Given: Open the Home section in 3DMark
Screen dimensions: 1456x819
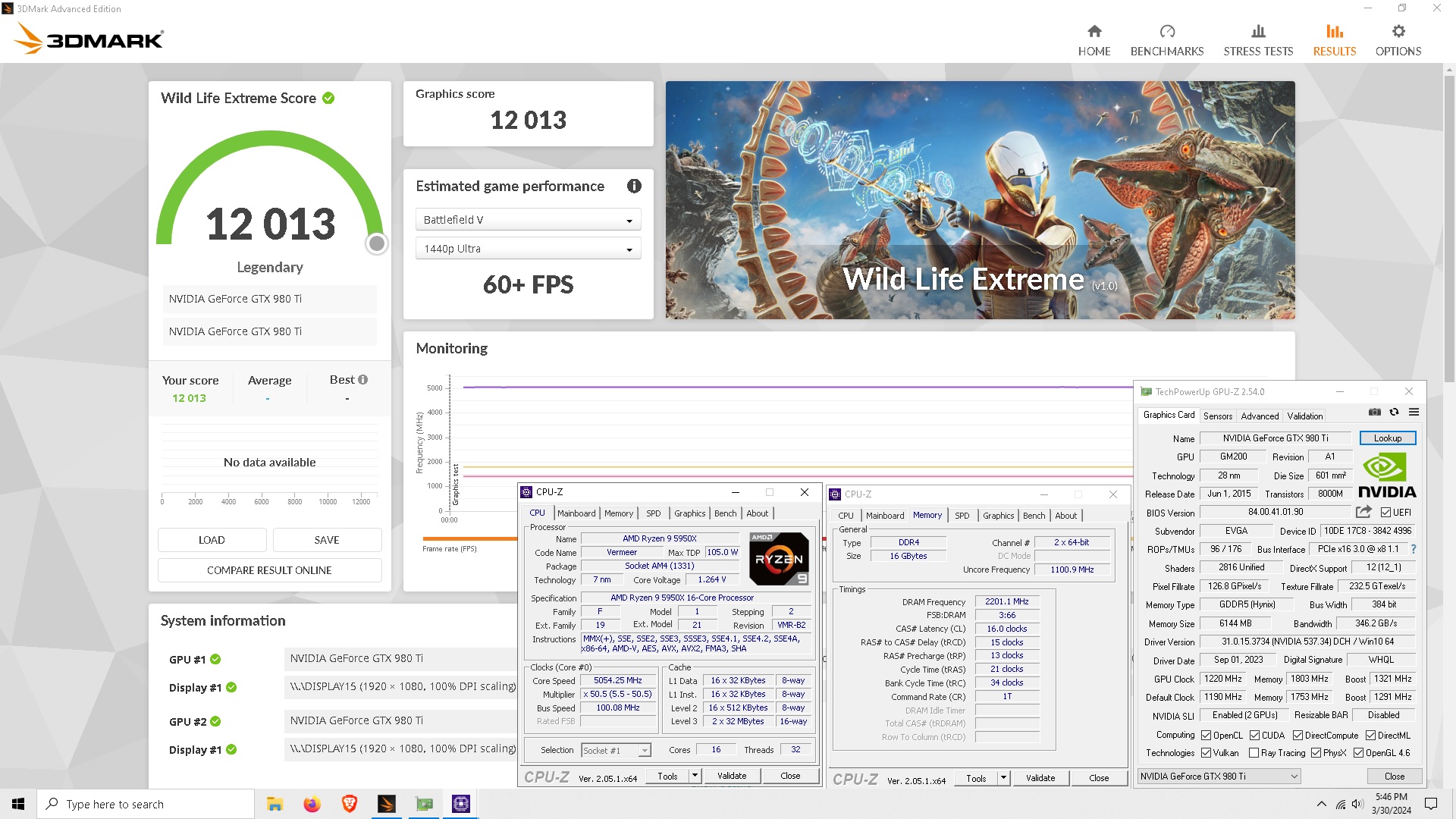Looking at the screenshot, I should (x=1094, y=40).
